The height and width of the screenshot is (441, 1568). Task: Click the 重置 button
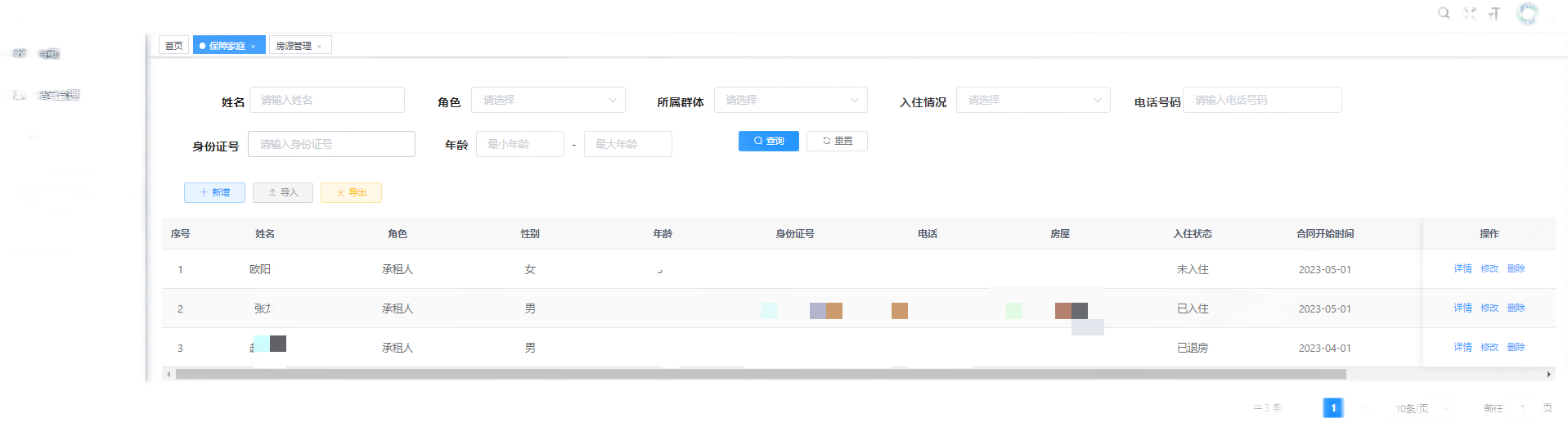pos(837,141)
